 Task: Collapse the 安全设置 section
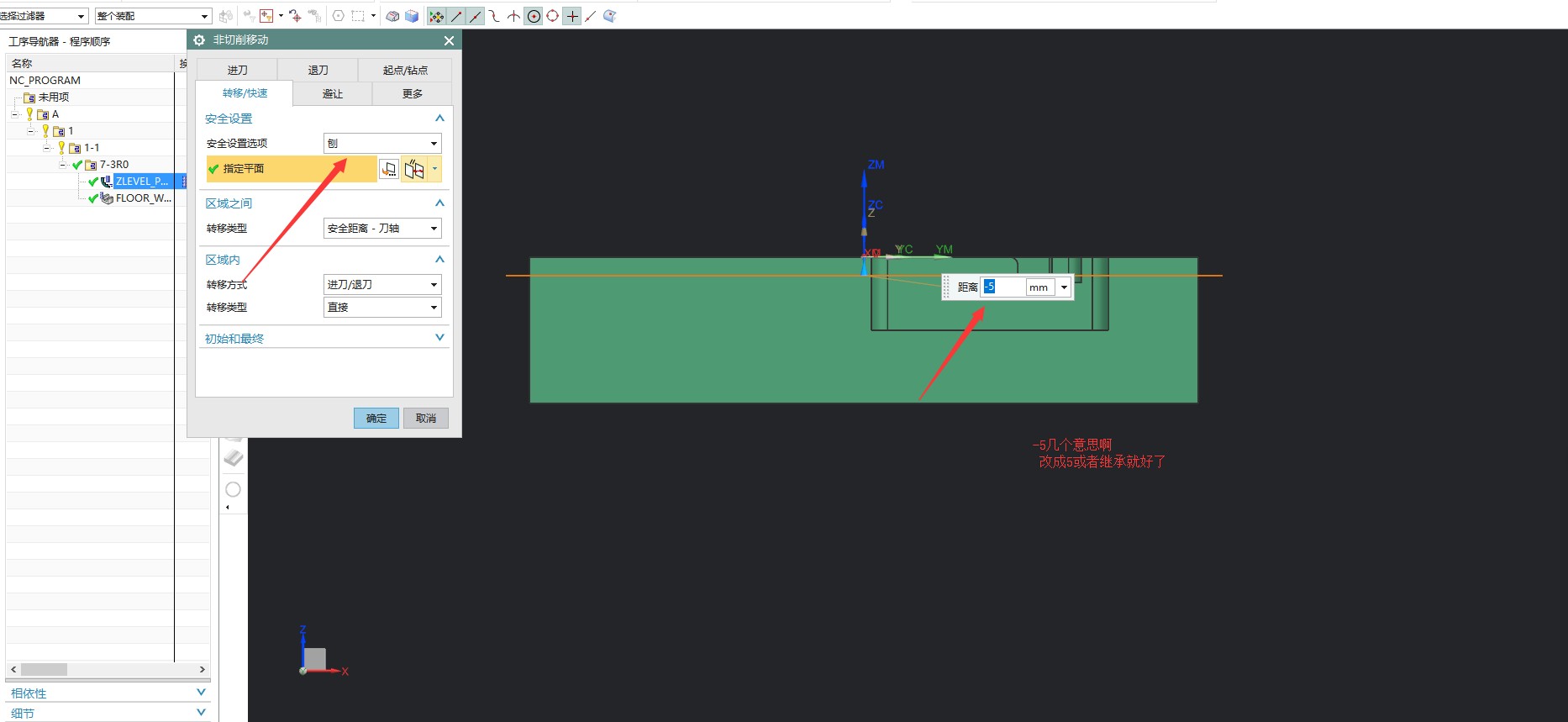(x=439, y=119)
